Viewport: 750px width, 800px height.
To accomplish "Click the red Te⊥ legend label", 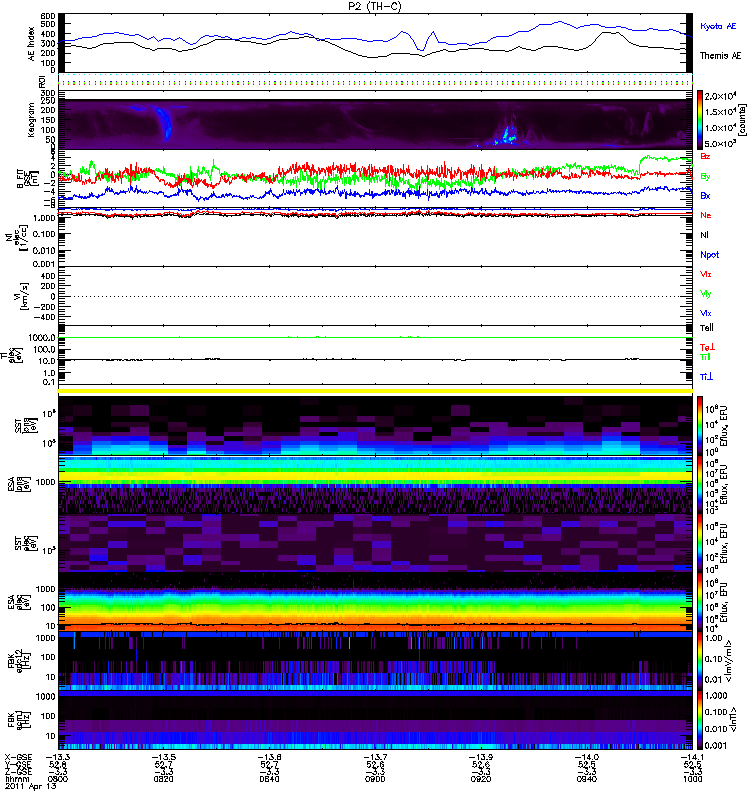I will tap(707, 347).
